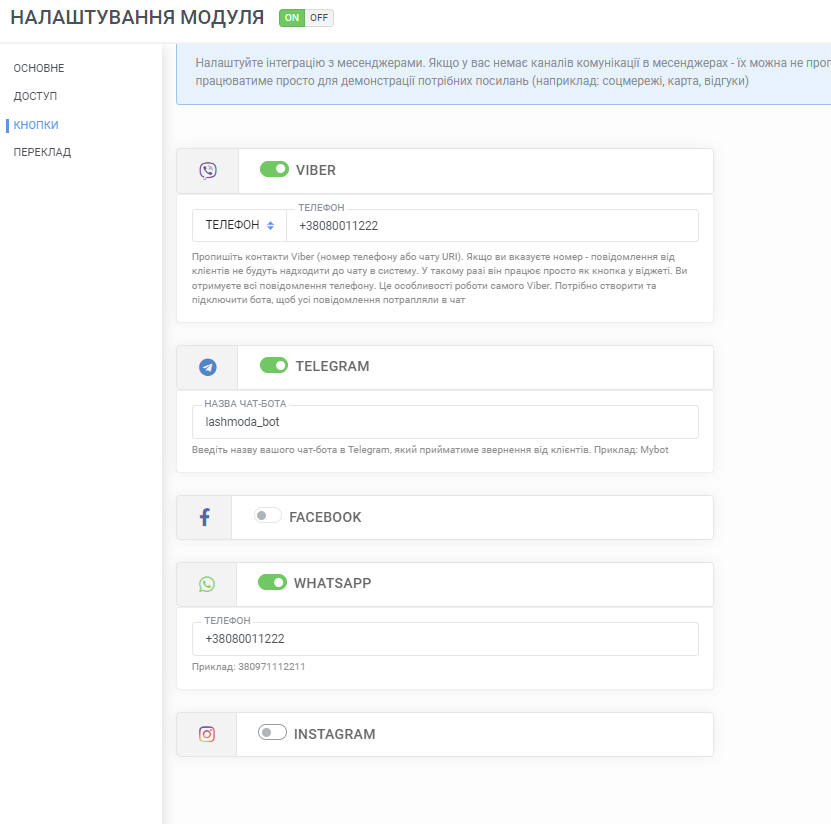Open the ПЕРЕКЛАД settings section
This screenshot has width=831, height=824.
[x=42, y=152]
